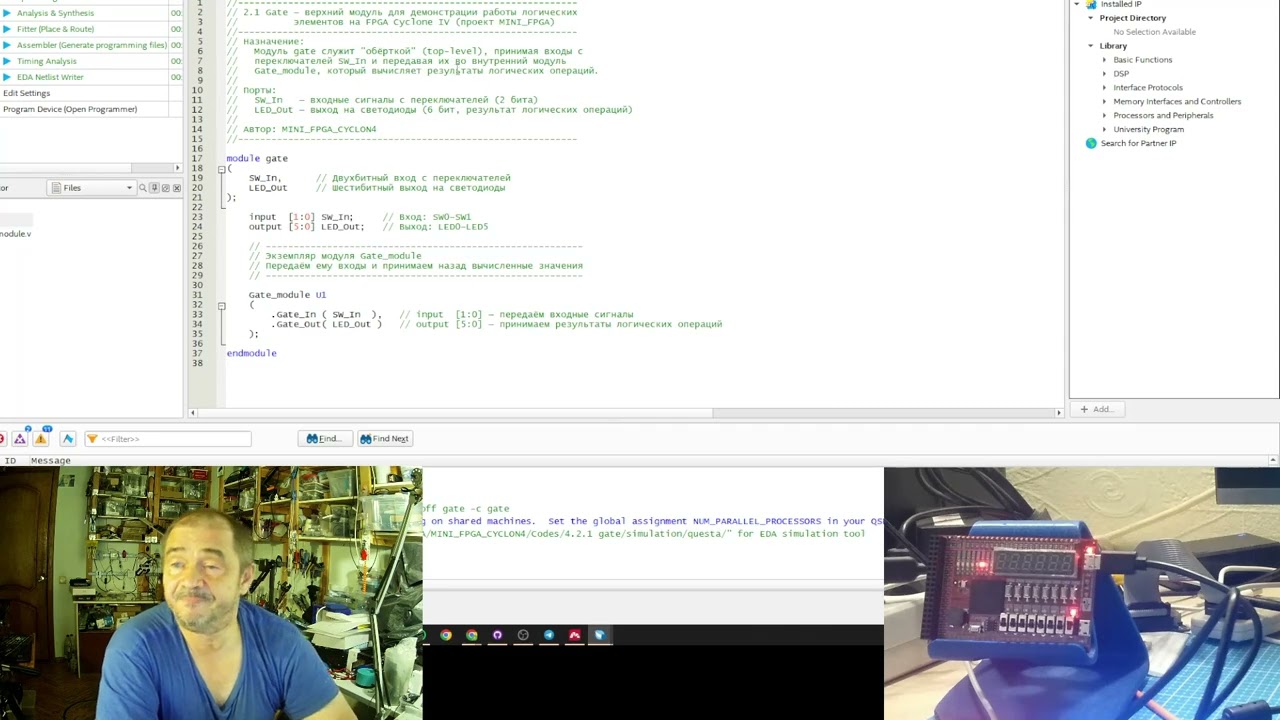Click the Message column header
Screen dimensions: 1280x720
[x=51, y=461]
